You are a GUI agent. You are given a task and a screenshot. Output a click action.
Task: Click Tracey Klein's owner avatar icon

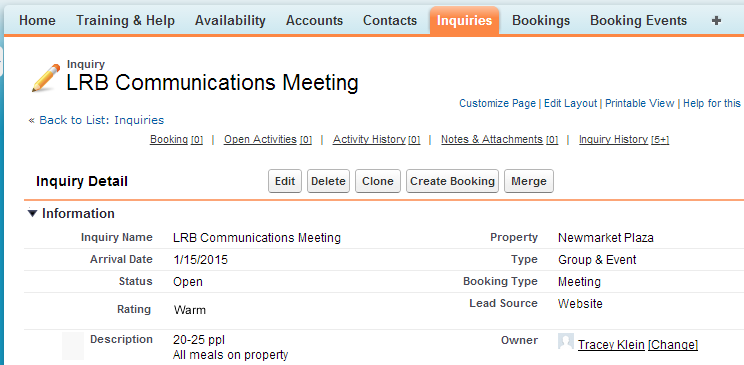point(566,341)
